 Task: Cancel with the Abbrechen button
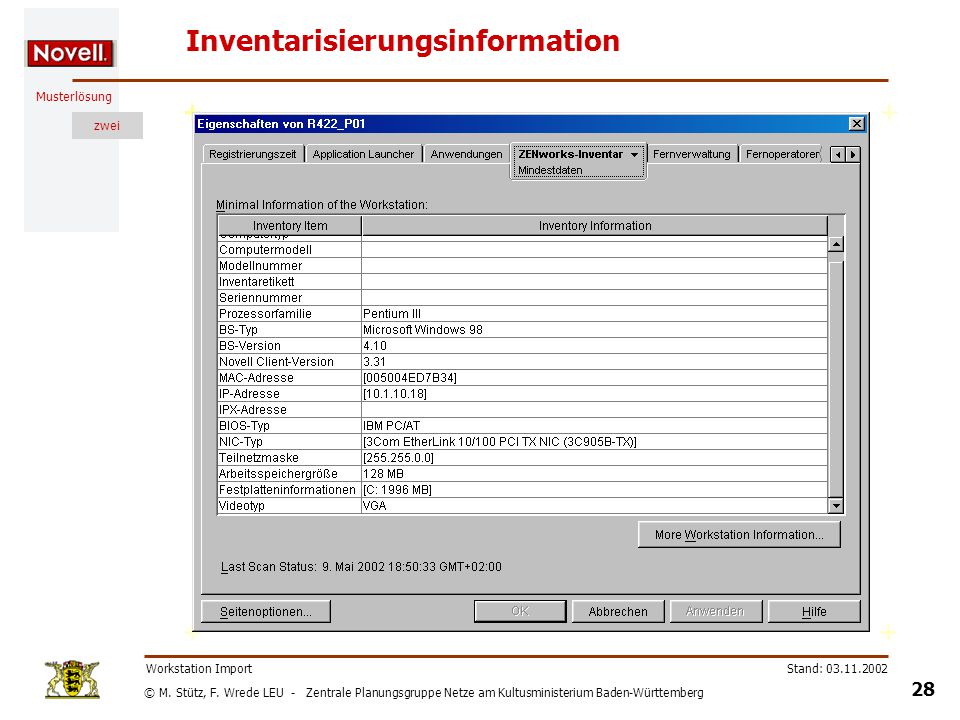618,612
